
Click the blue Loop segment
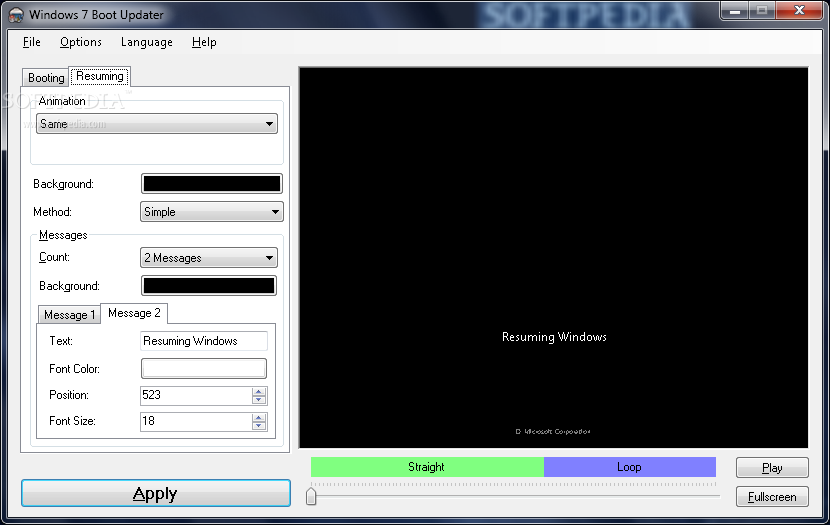click(x=630, y=467)
